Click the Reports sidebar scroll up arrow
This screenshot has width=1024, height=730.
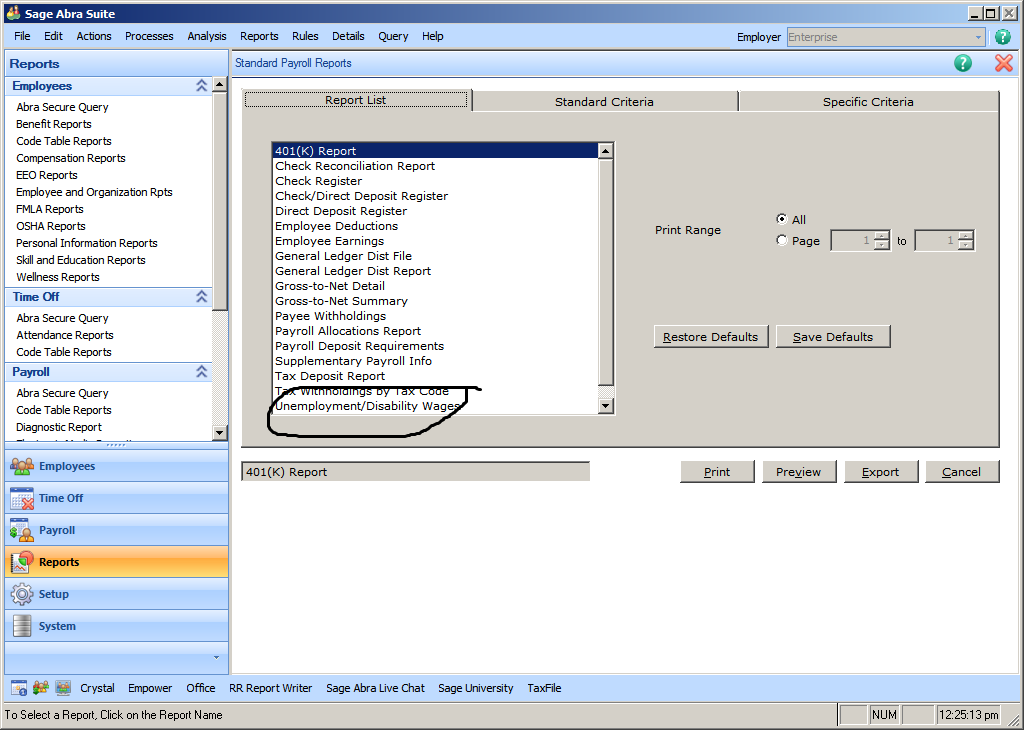(219, 84)
